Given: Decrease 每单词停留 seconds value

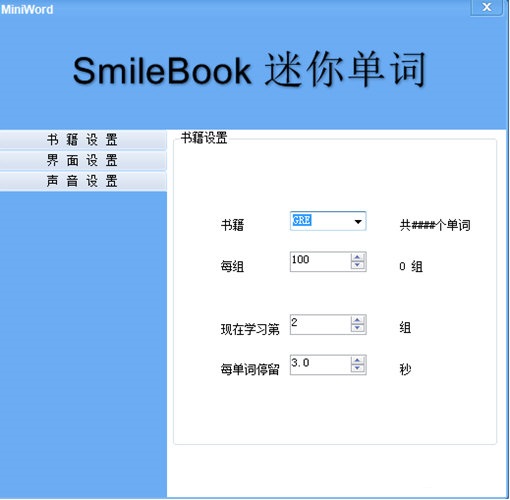Looking at the screenshot, I should (357, 368).
